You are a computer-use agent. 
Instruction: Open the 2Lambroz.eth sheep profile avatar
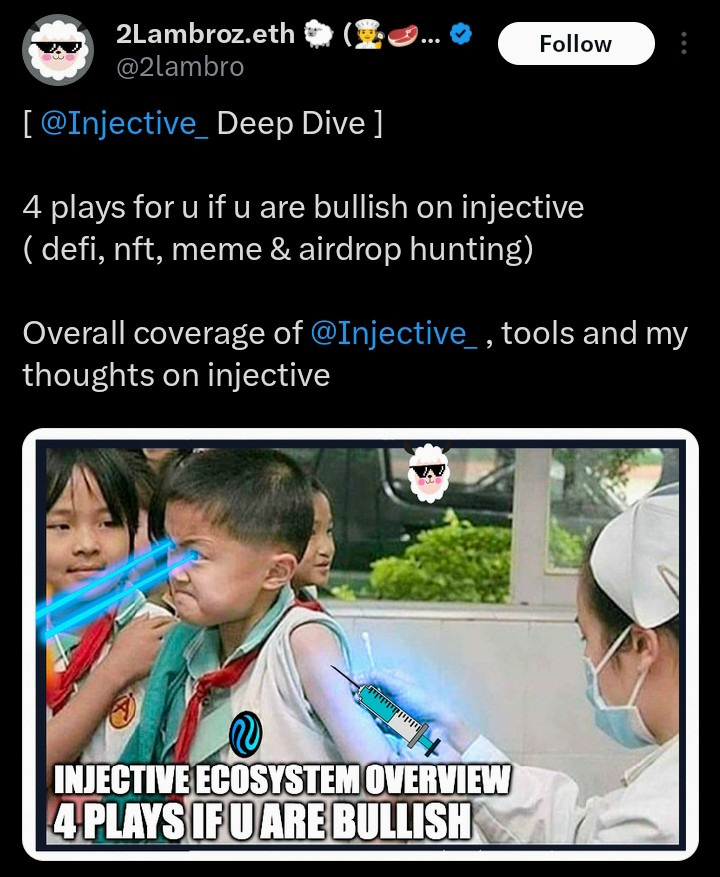tap(58, 50)
